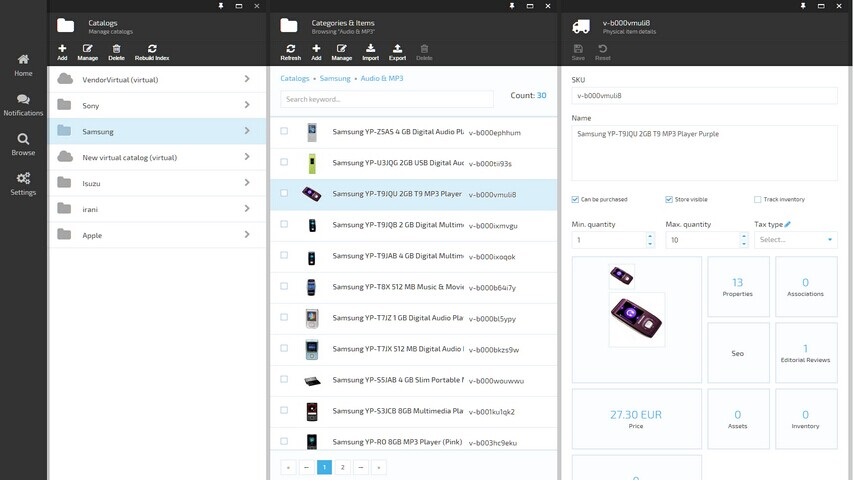Open Browse in the sidebar
Screen dimensions: 853x481
point(23,145)
